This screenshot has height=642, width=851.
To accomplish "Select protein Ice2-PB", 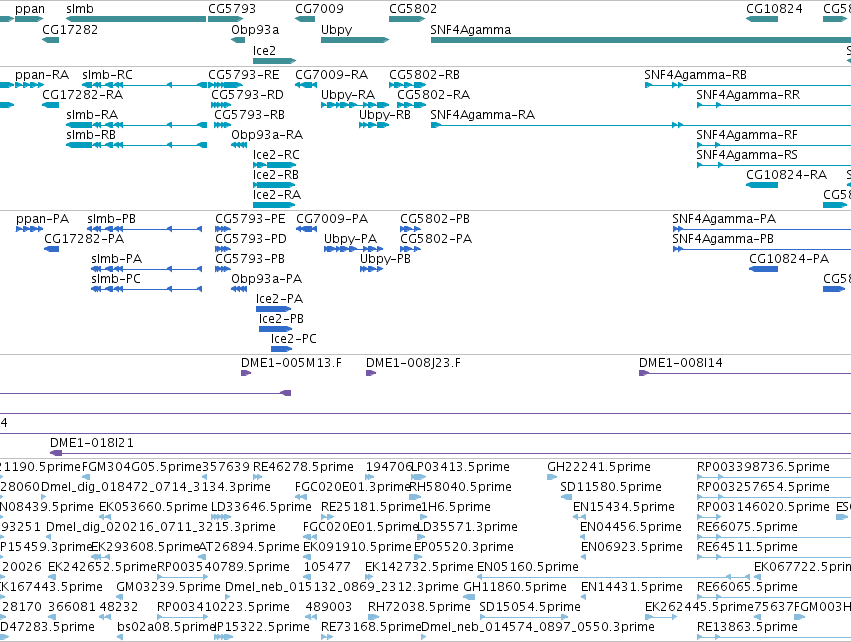I will [276, 329].
